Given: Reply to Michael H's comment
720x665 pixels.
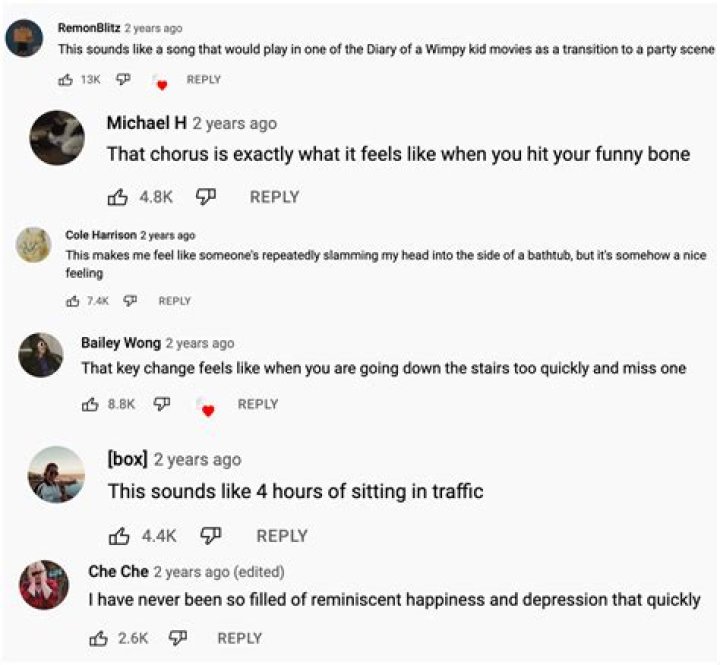Looking at the screenshot, I should coord(274,197).
